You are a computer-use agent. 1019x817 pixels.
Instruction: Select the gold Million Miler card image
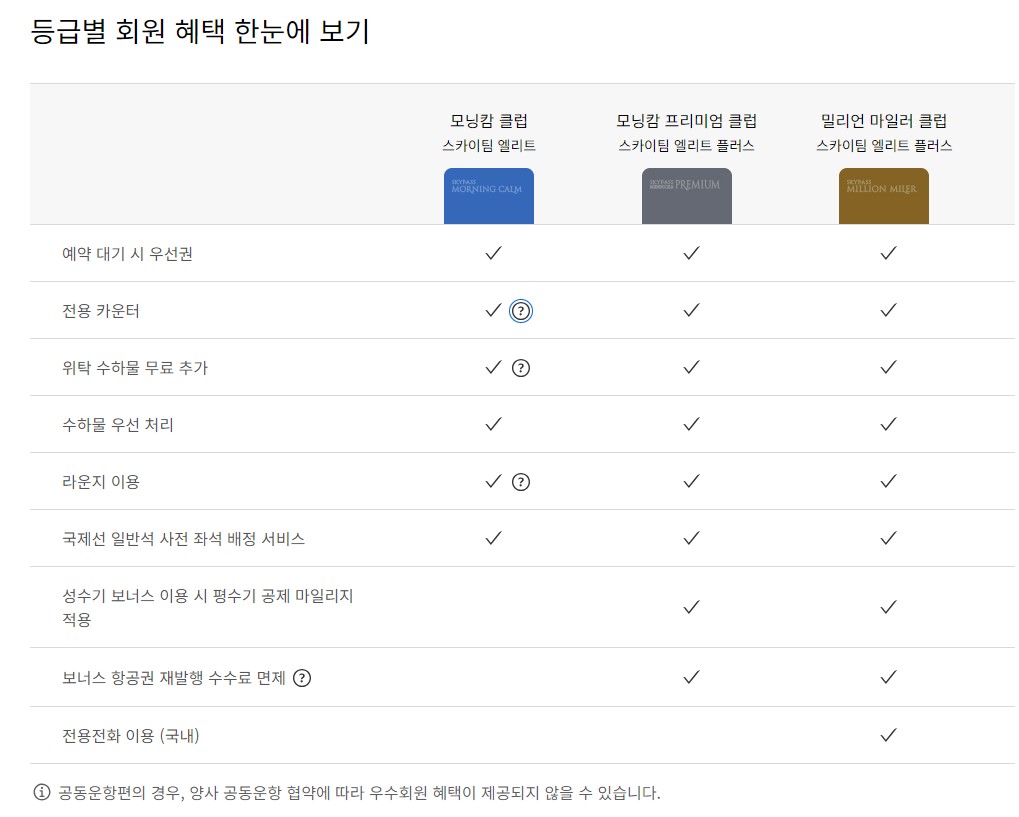pyautogui.click(x=883, y=196)
